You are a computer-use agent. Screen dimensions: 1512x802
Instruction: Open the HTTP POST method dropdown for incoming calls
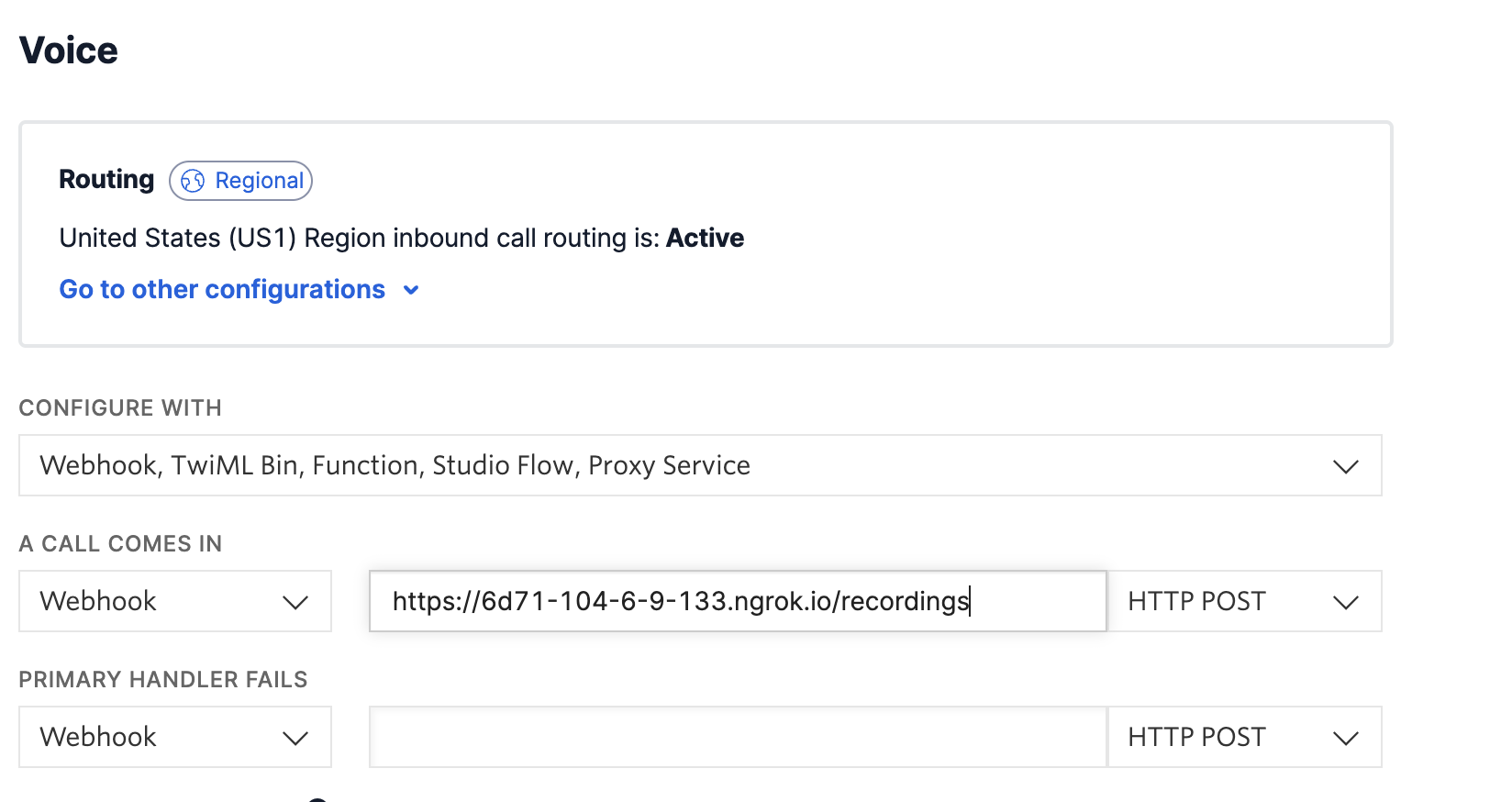point(1244,601)
